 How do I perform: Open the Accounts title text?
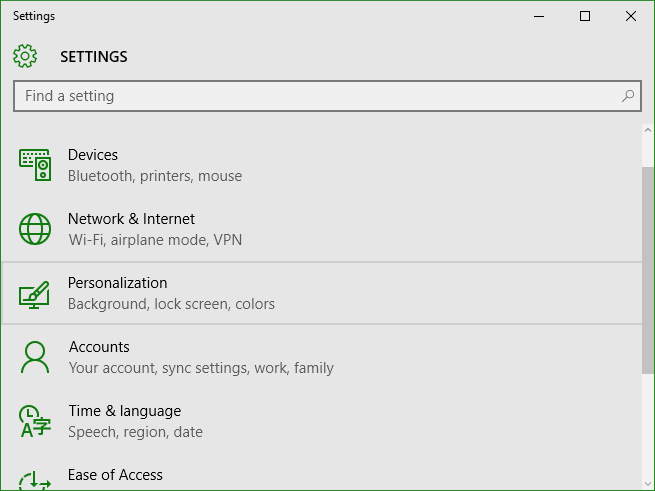(x=99, y=347)
